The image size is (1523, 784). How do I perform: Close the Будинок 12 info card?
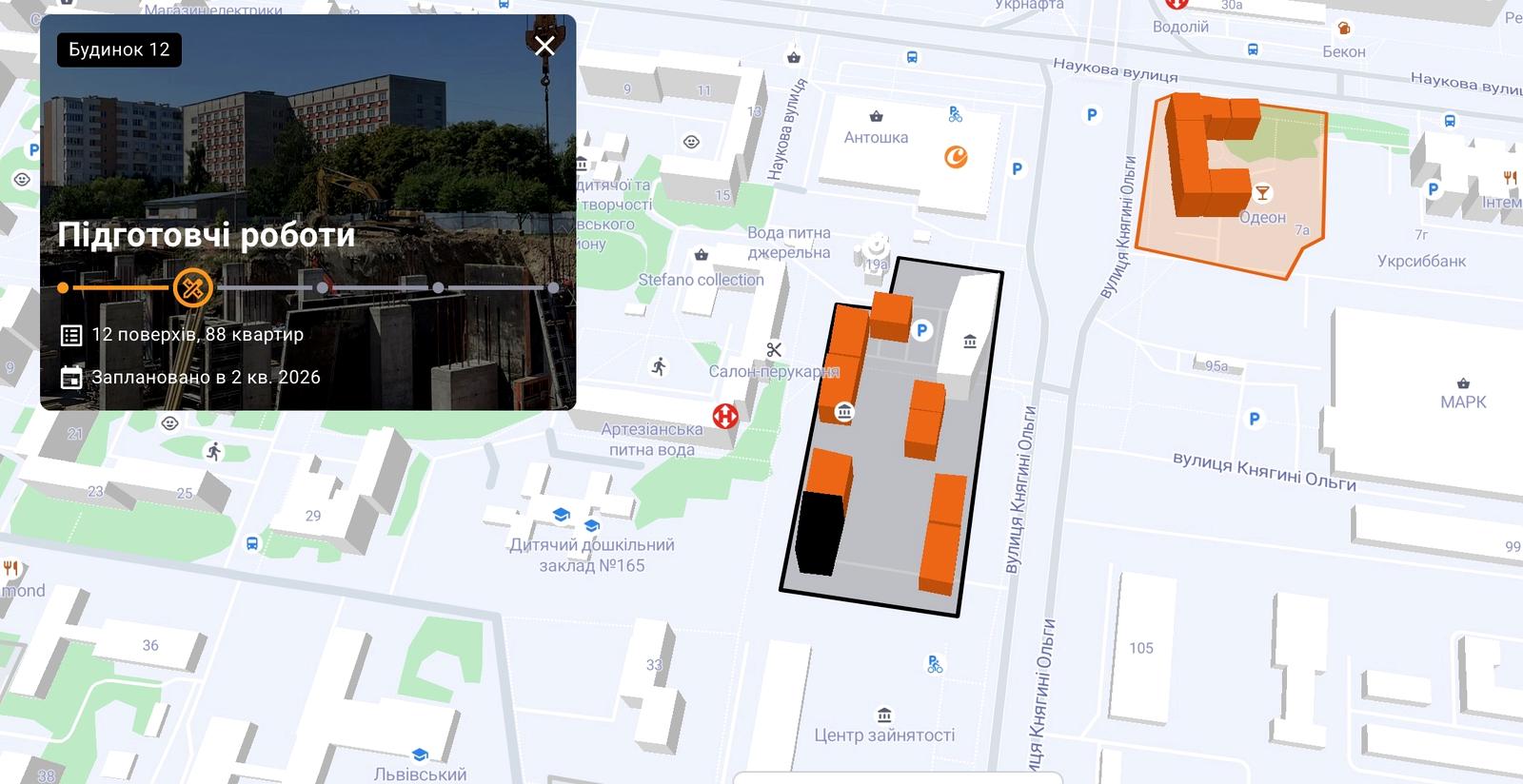544,46
